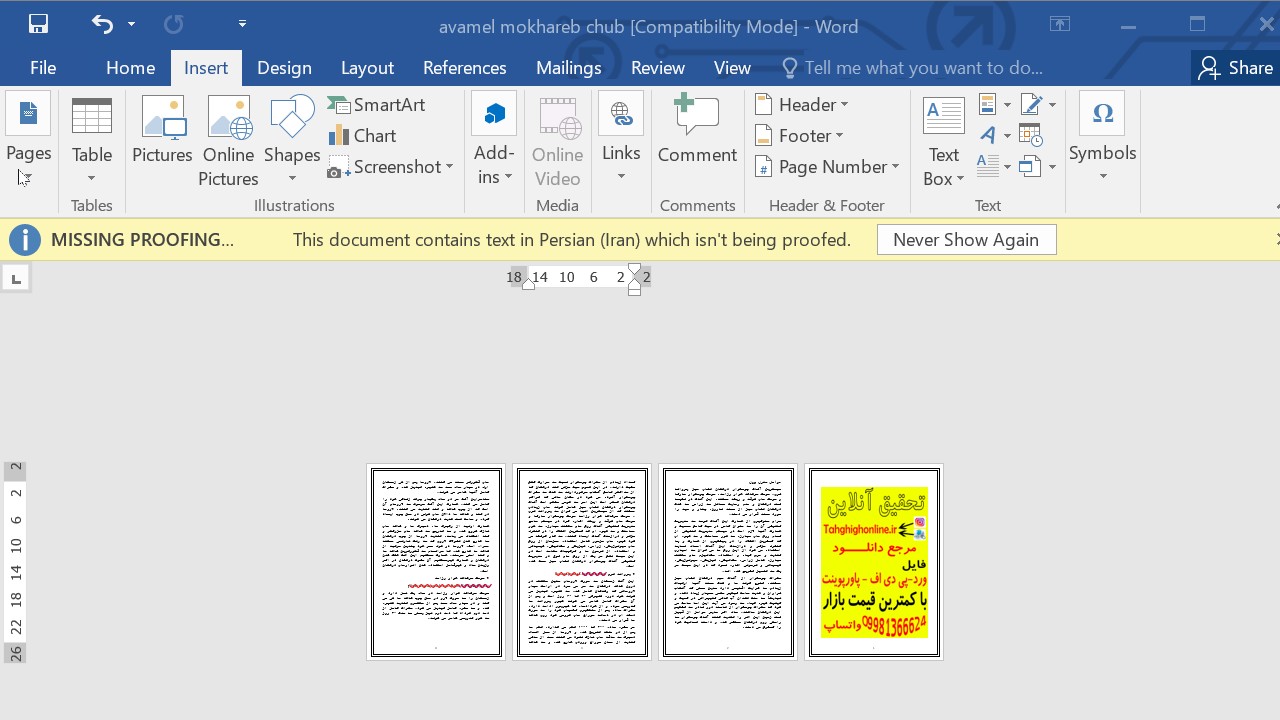1280x720 pixels.
Task: Select the yellow advertisement page thumbnail
Action: pyautogui.click(x=874, y=562)
